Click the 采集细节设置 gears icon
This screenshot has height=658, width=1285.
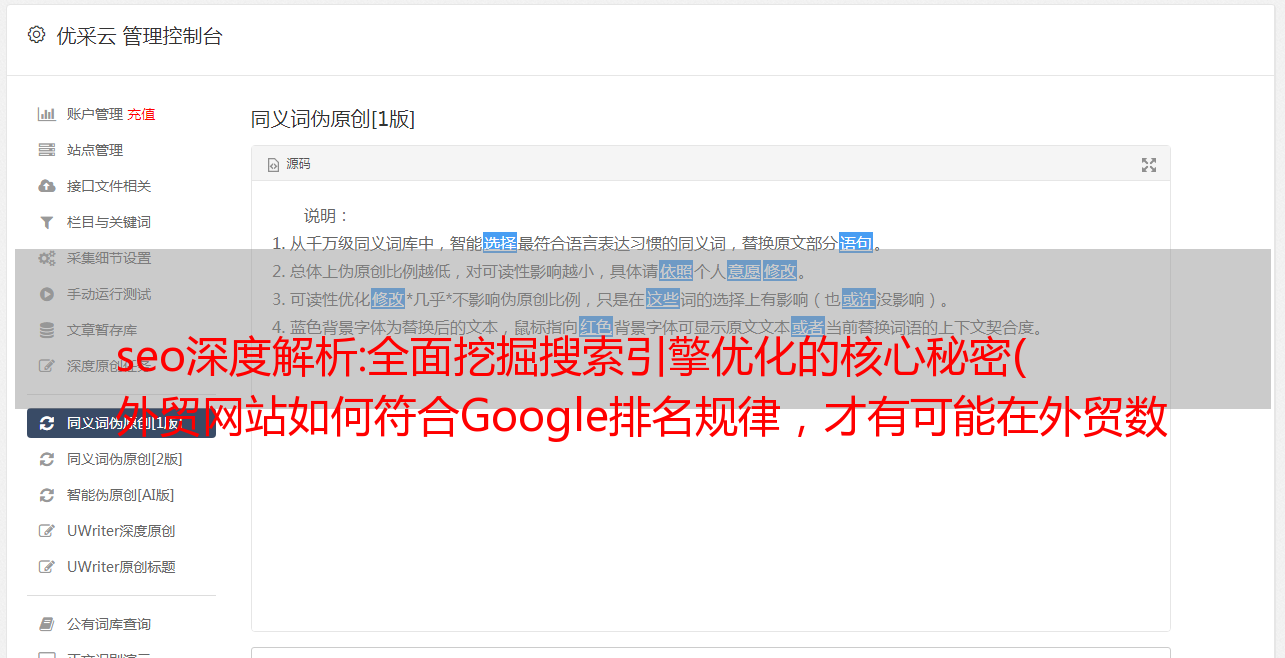tap(46, 258)
